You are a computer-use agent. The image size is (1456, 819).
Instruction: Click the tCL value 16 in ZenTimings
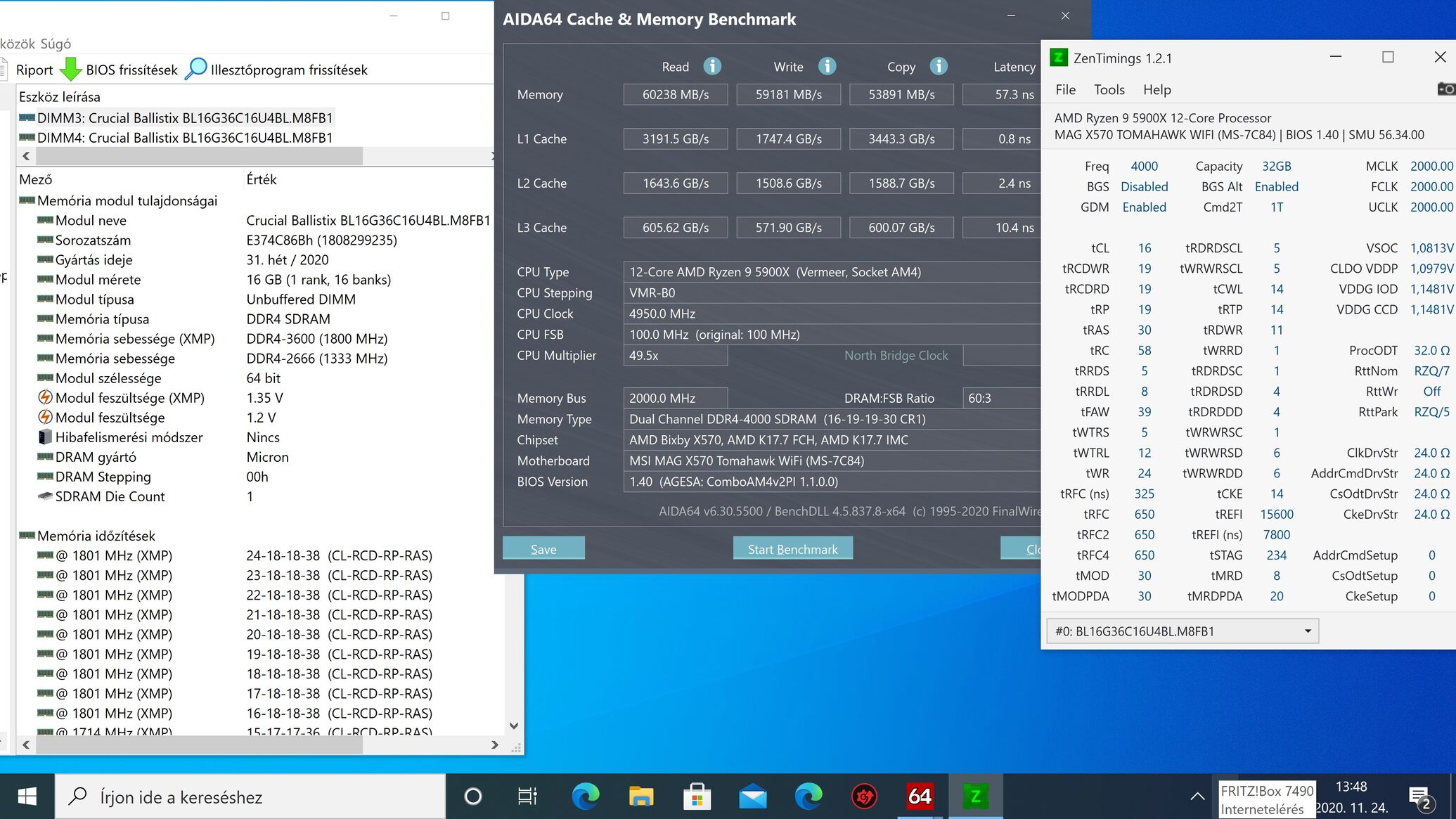[1145, 247]
